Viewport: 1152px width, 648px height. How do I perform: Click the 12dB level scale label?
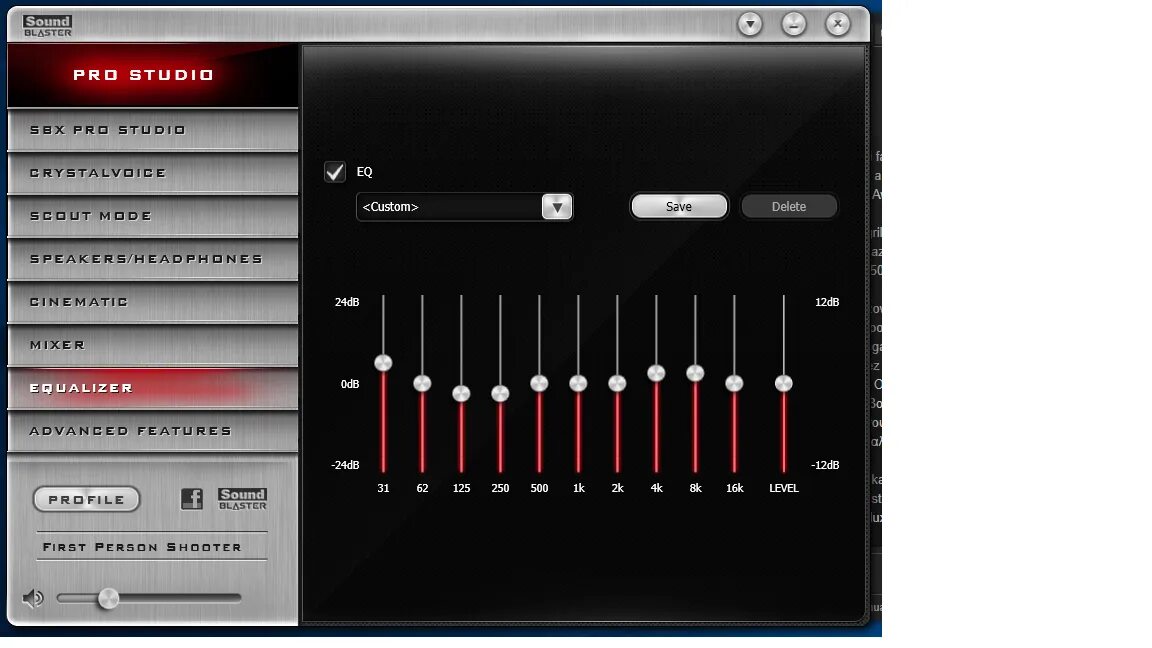coord(827,302)
